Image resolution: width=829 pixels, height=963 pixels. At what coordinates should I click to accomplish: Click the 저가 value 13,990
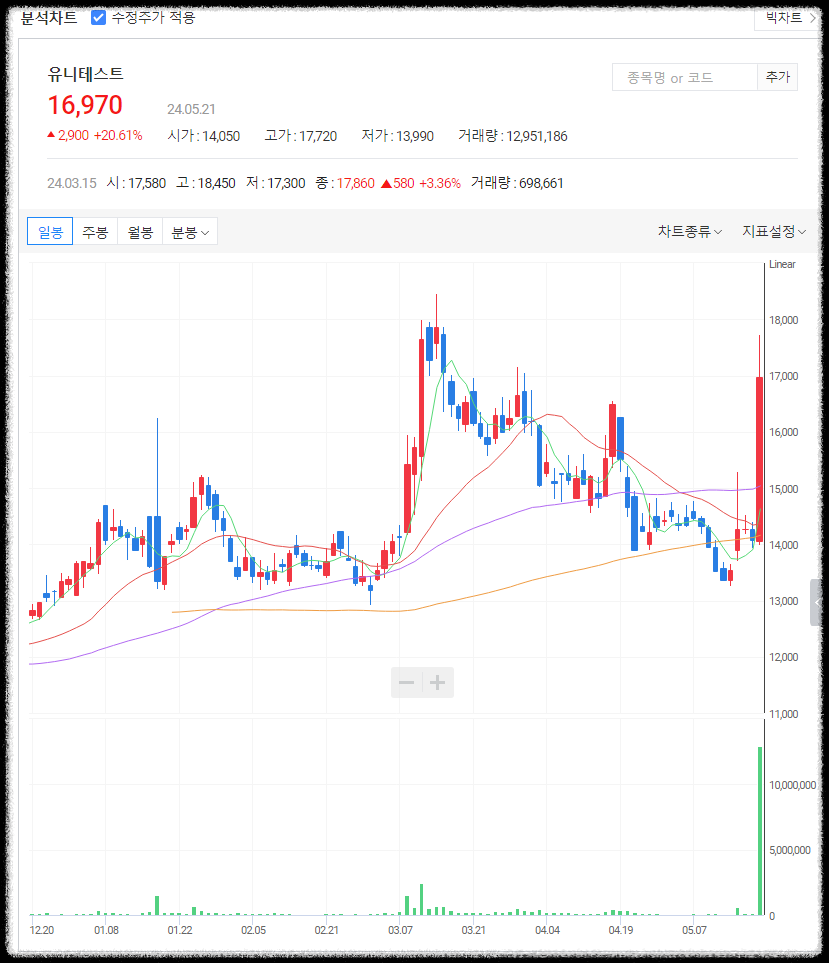tap(414, 136)
